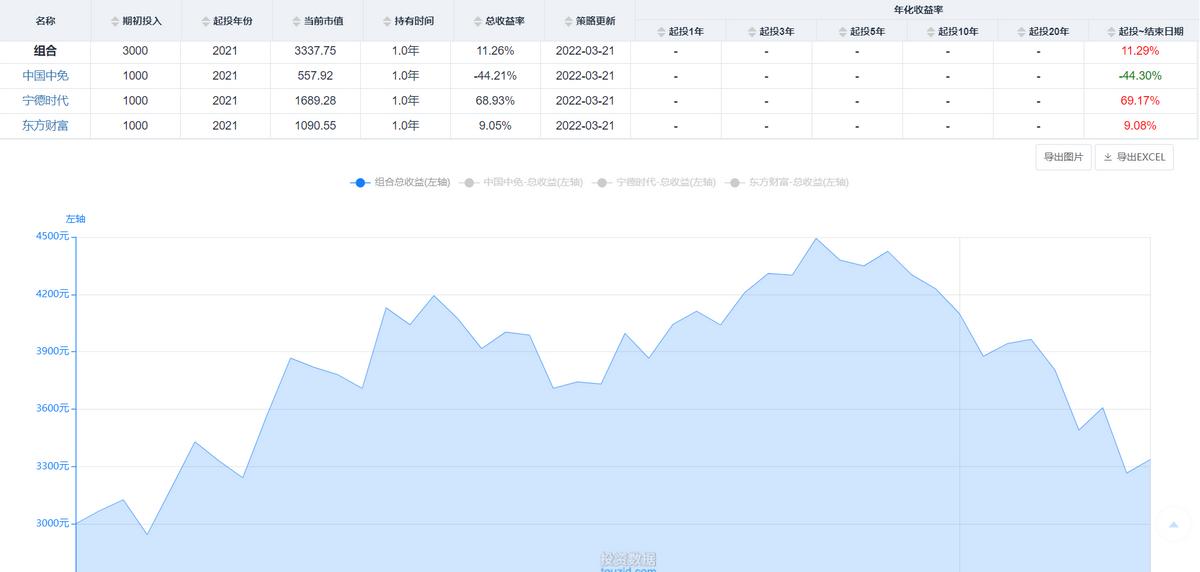Open the 中国中免 stock link

(45, 75)
